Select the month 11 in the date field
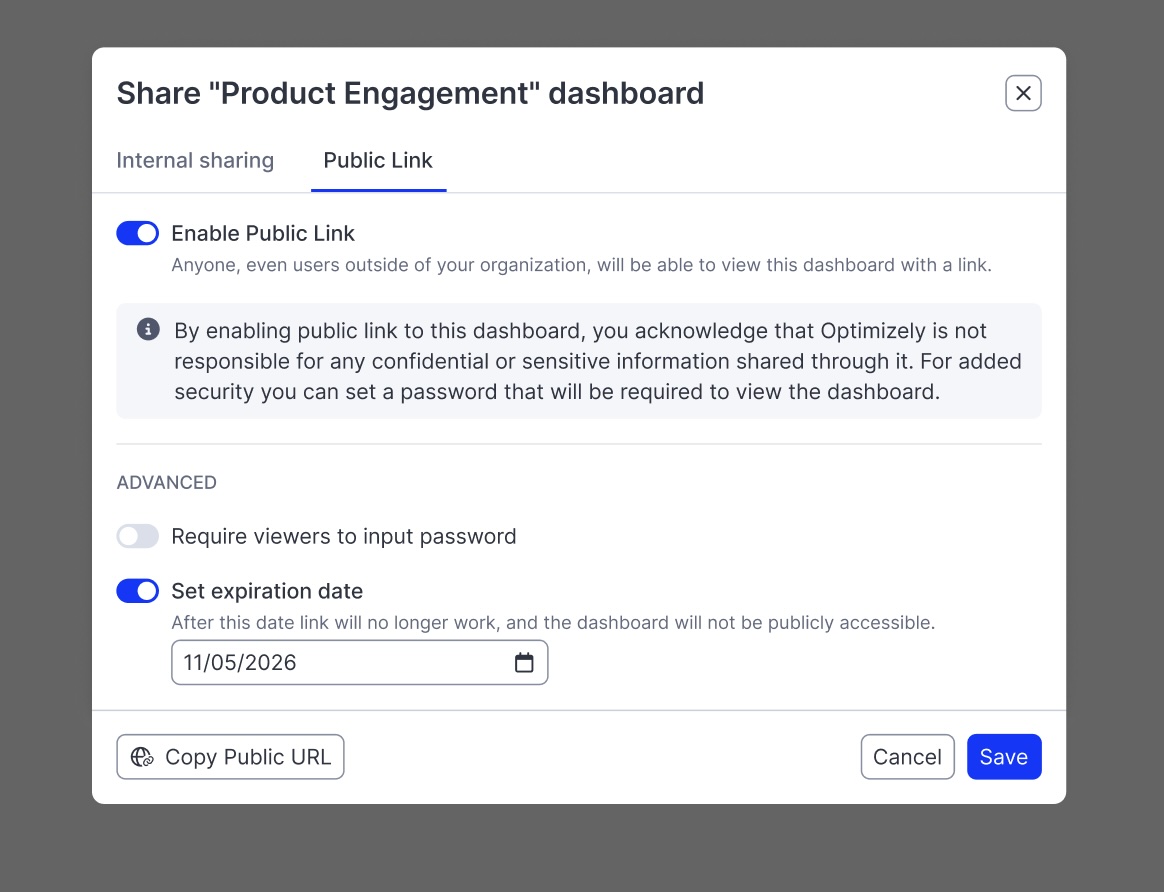Screen dimensions: 1164x892 pyautogui.click(x=194, y=663)
